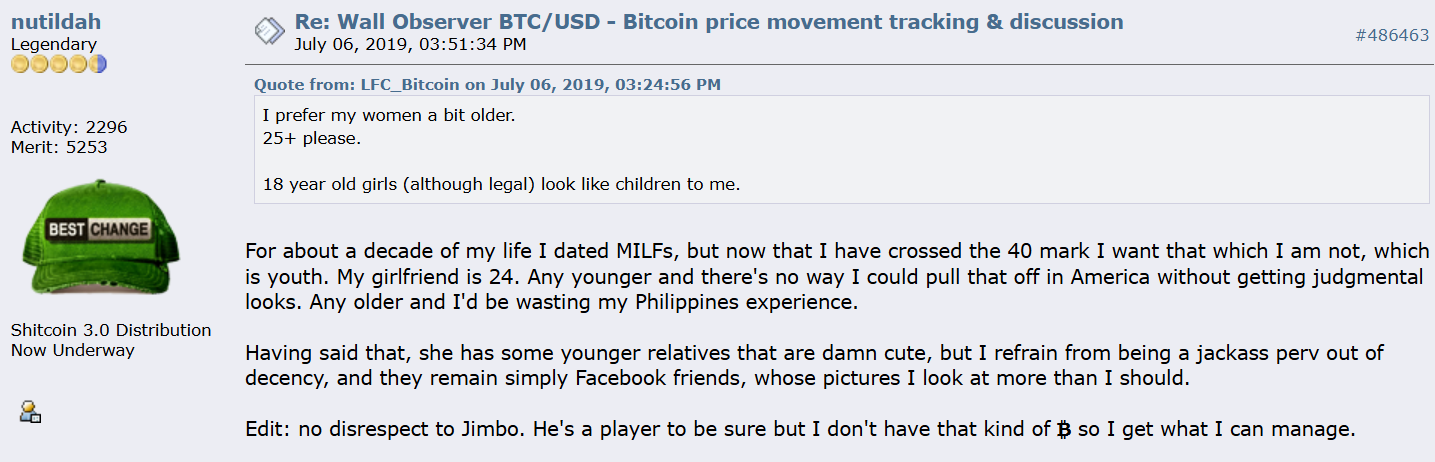Click the Merit: 5253 text
Viewport: 1435px width, 462px height.
coord(59,147)
